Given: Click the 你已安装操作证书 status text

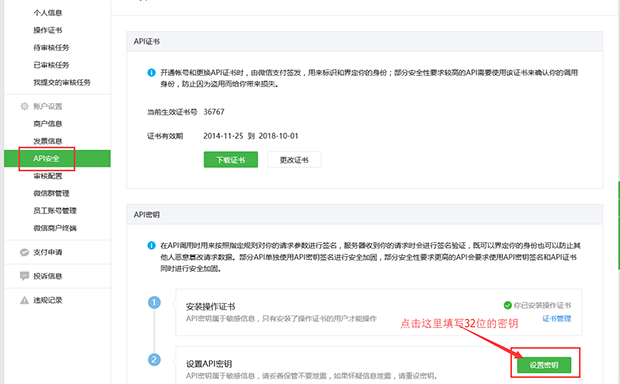Looking at the screenshot, I should pos(542,305).
